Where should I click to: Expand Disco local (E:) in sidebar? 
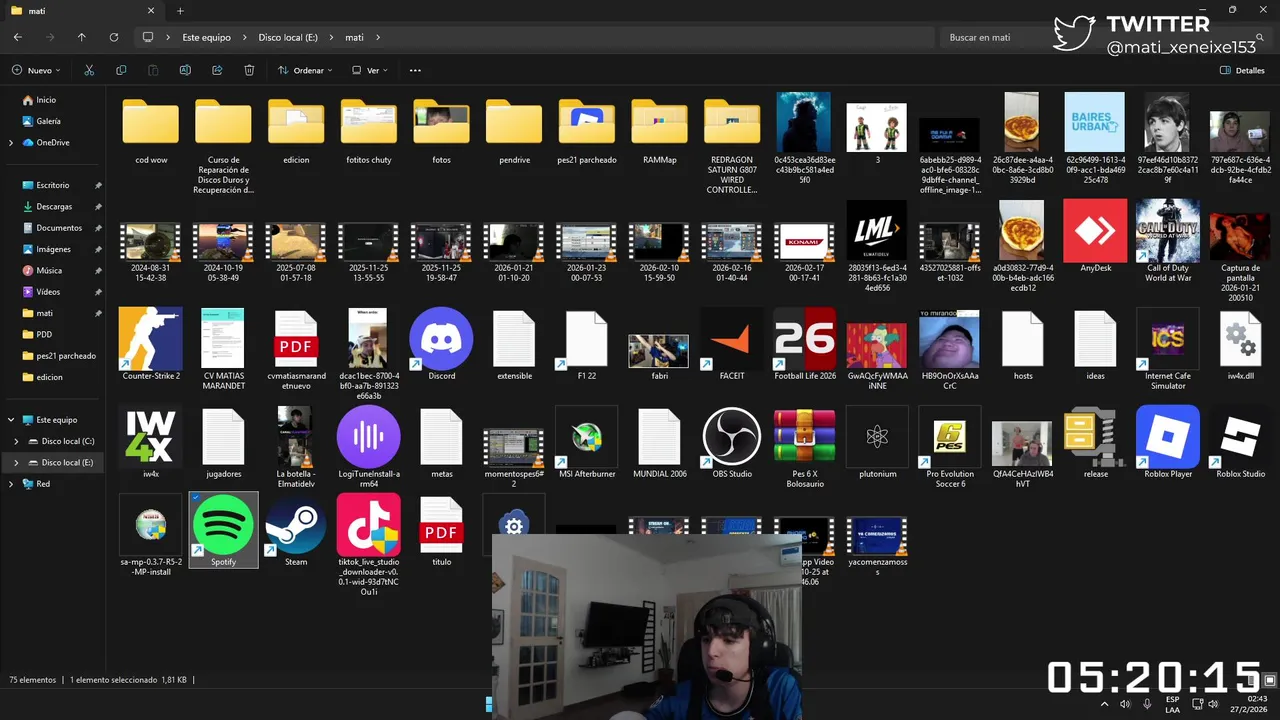coord(16,463)
